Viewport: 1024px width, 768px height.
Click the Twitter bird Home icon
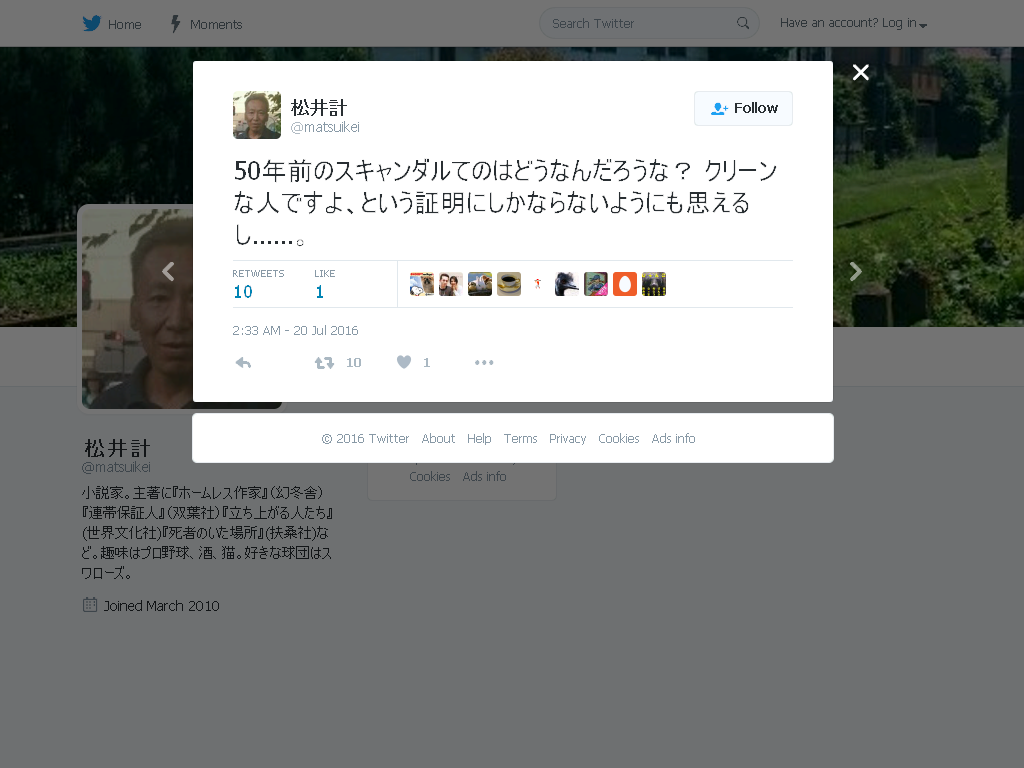[x=92, y=24]
